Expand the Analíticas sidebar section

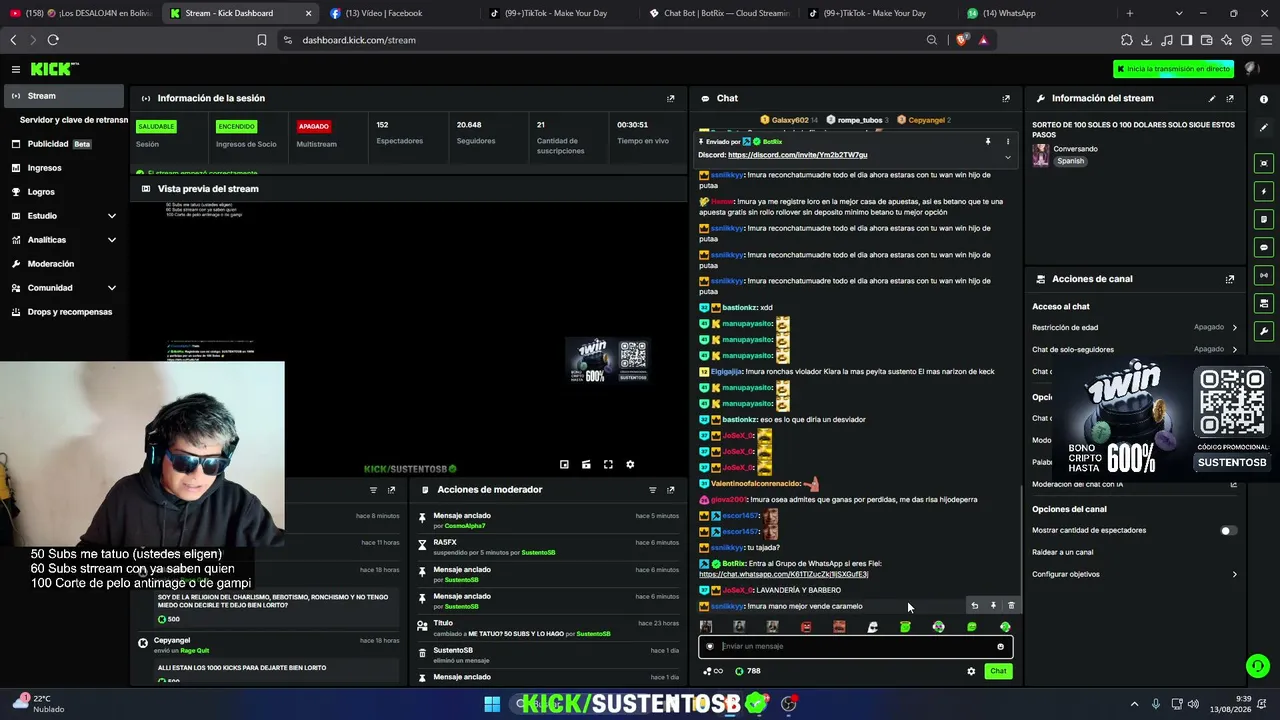click(111, 240)
